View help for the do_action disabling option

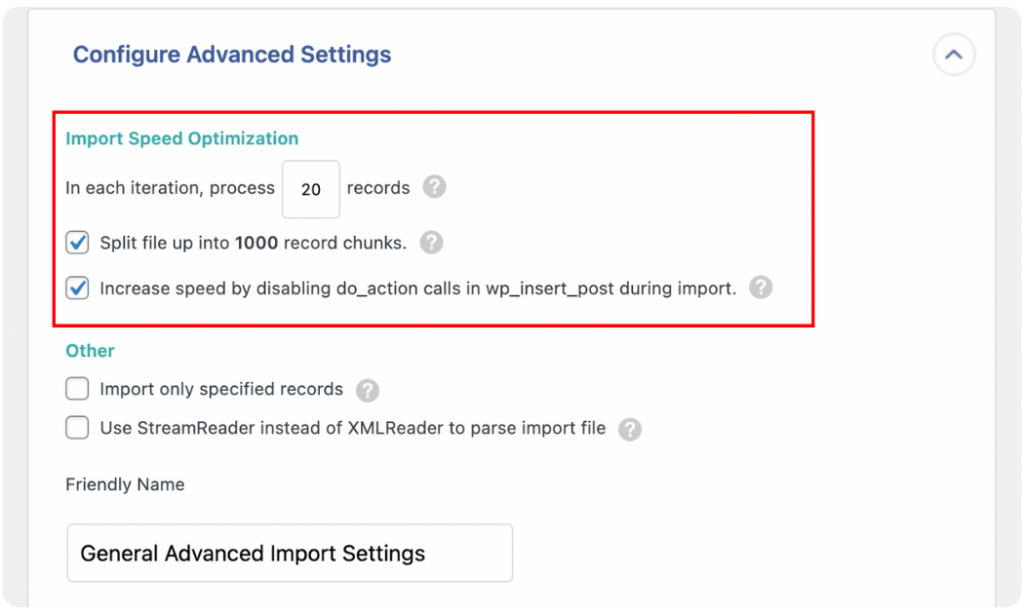pyautogui.click(x=760, y=288)
